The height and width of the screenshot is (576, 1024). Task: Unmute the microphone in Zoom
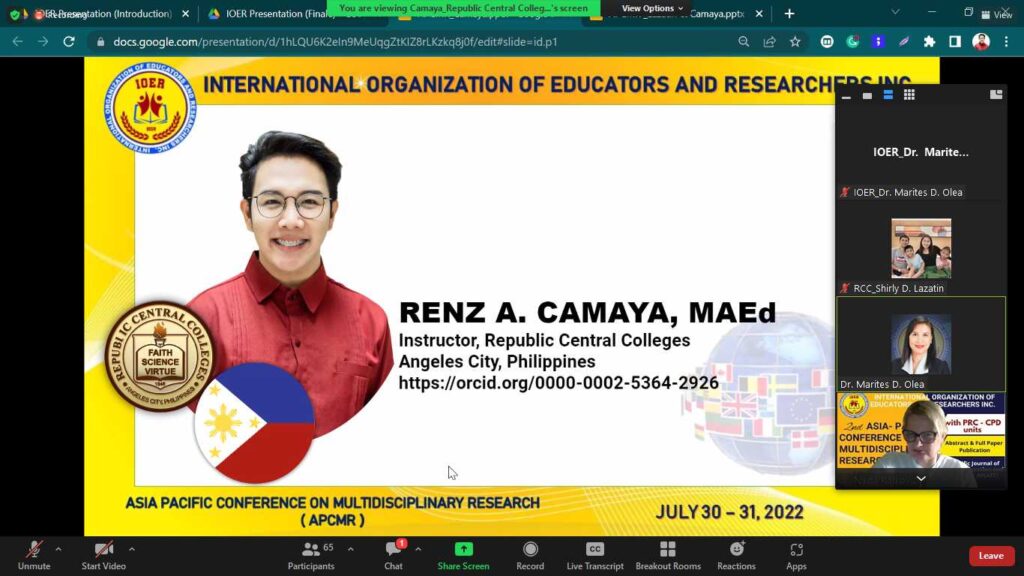[33, 554]
